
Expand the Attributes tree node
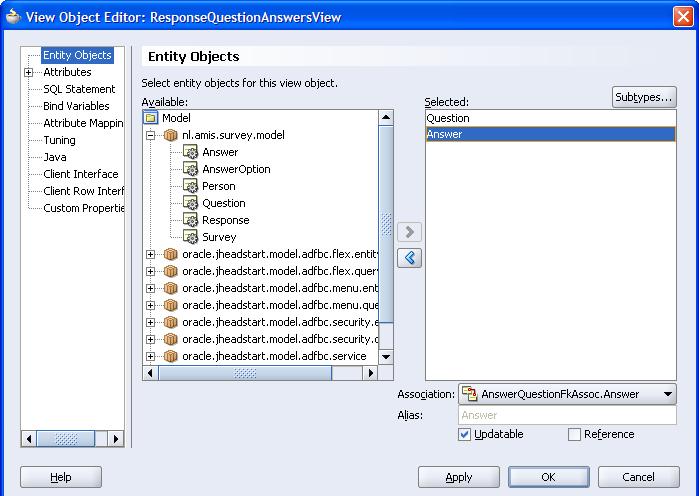point(29,72)
